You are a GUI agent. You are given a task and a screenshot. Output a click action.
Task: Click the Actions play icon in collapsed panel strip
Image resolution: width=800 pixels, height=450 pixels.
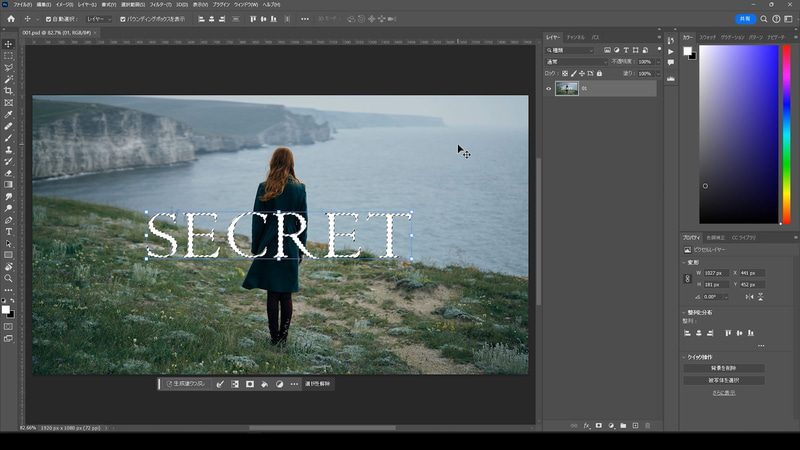pos(670,52)
